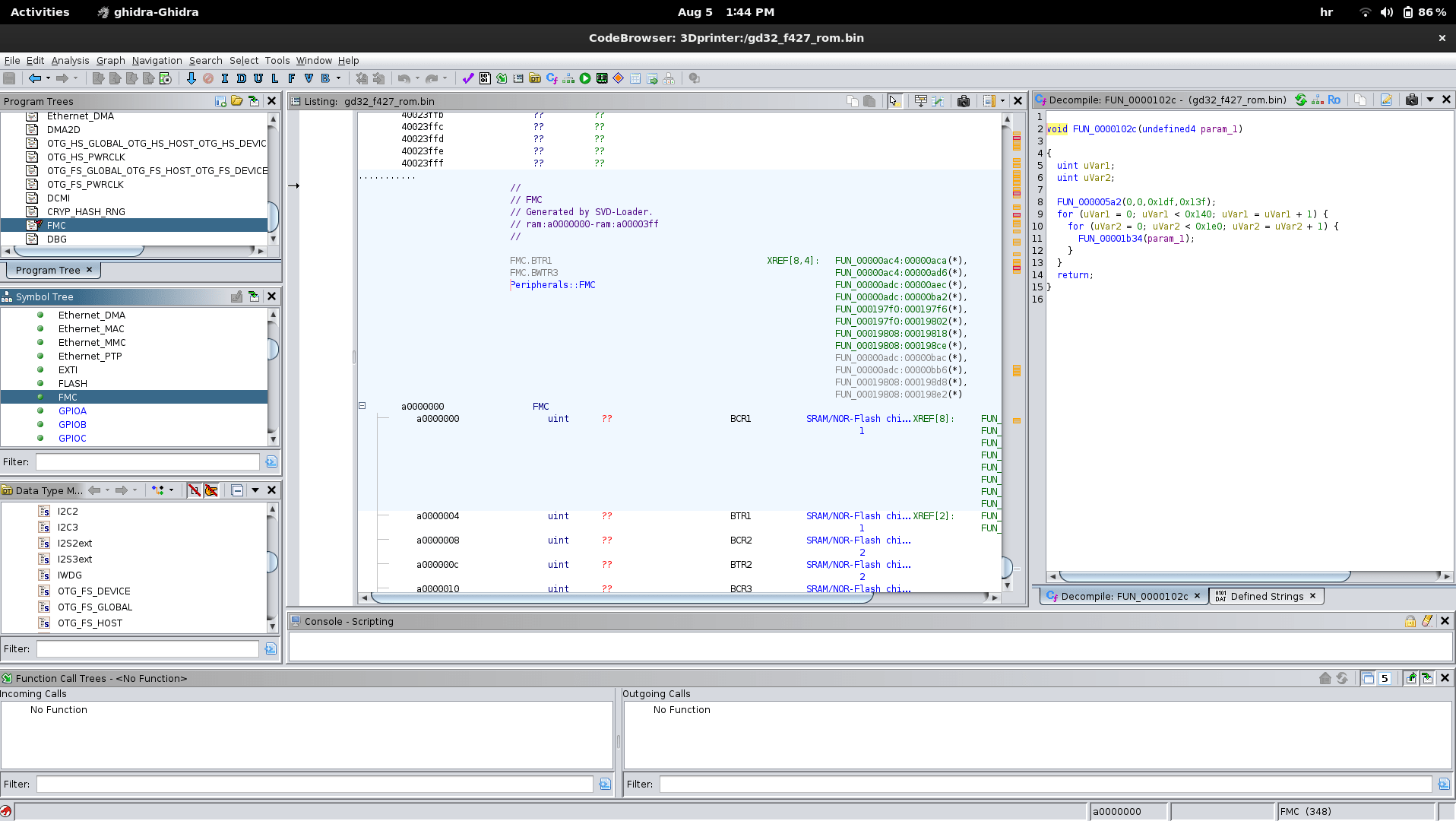This screenshot has height=821, width=1456.
Task: Switch to the Defined Strings tab
Action: [x=1266, y=597]
